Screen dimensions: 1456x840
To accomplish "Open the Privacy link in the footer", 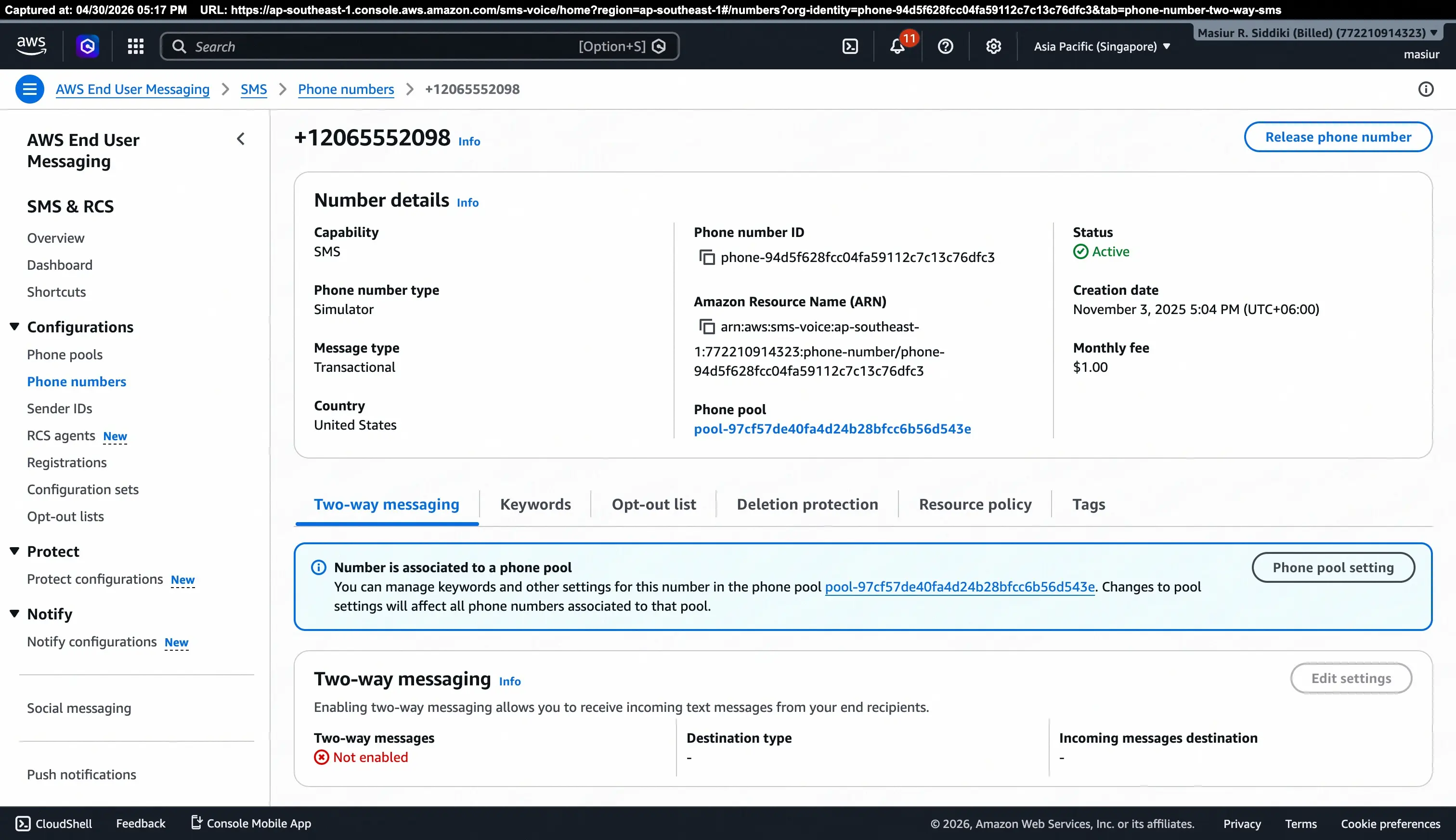I will [1242, 824].
